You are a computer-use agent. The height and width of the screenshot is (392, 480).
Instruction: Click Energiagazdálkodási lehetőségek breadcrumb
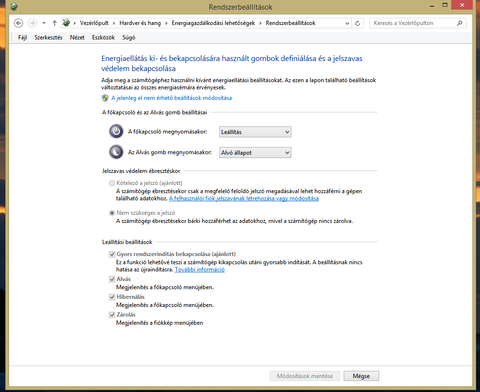point(213,23)
